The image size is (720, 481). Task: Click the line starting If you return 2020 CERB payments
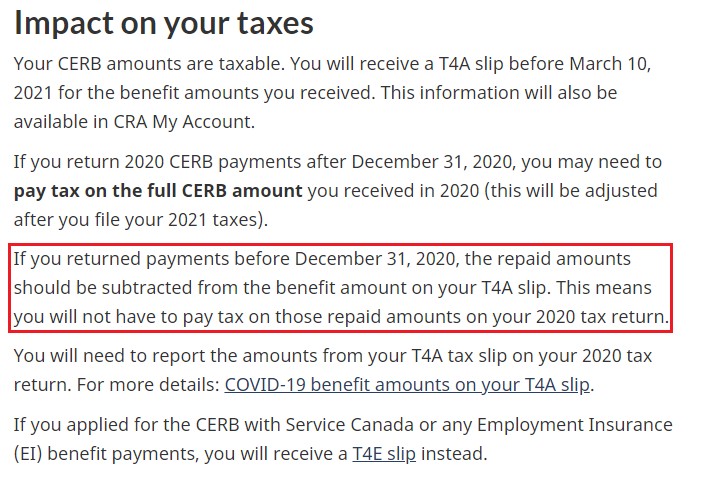pyautogui.click(x=338, y=162)
